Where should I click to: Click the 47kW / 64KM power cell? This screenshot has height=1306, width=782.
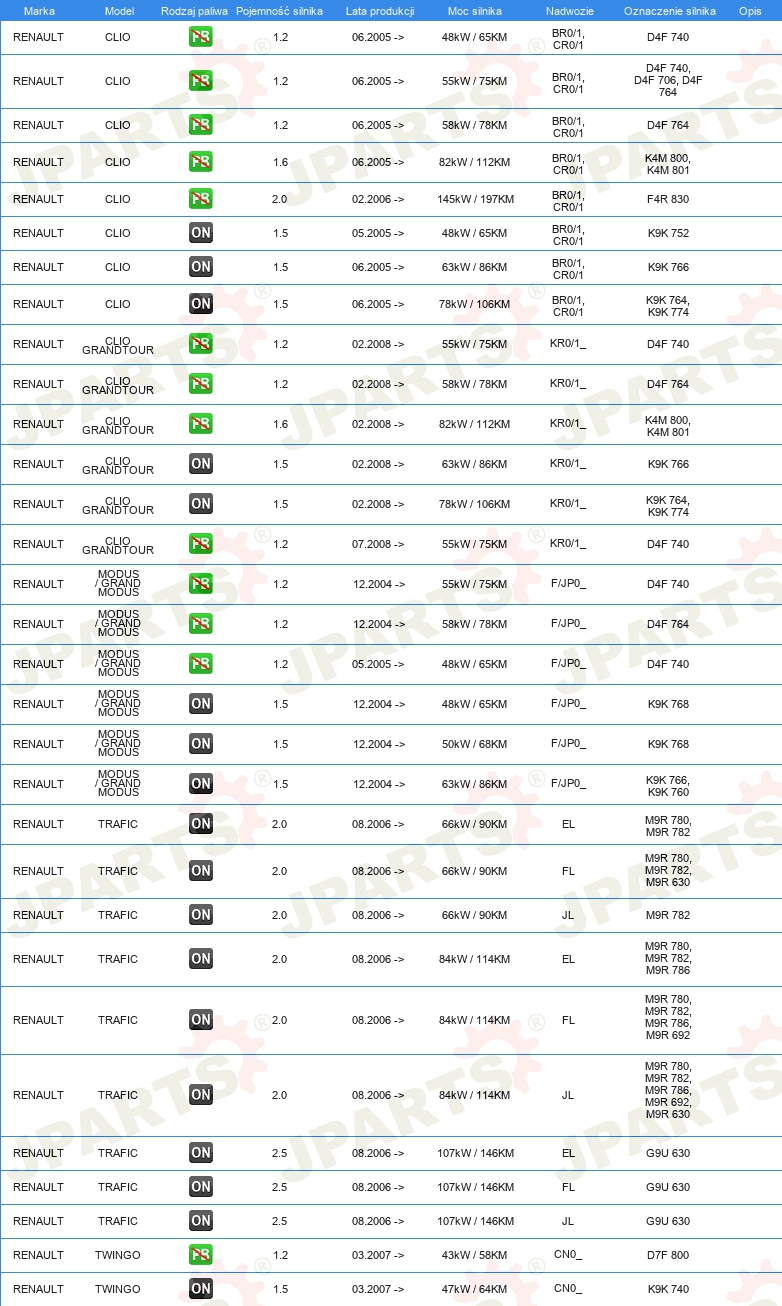click(475, 1289)
